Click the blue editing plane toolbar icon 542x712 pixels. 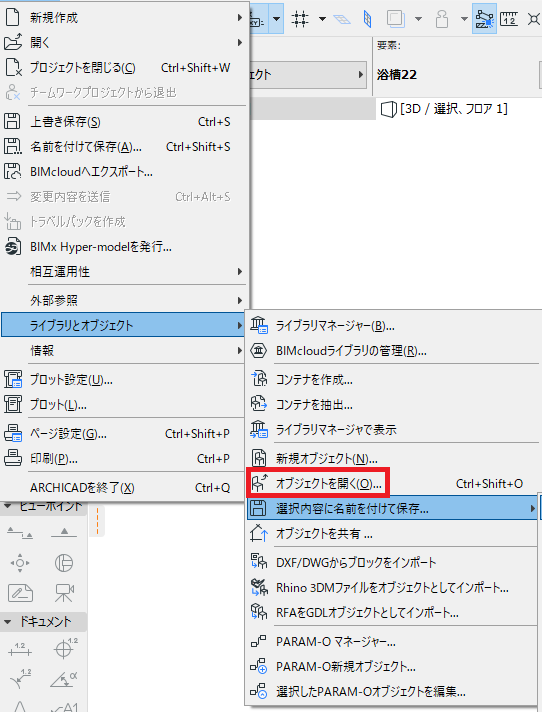(342, 19)
